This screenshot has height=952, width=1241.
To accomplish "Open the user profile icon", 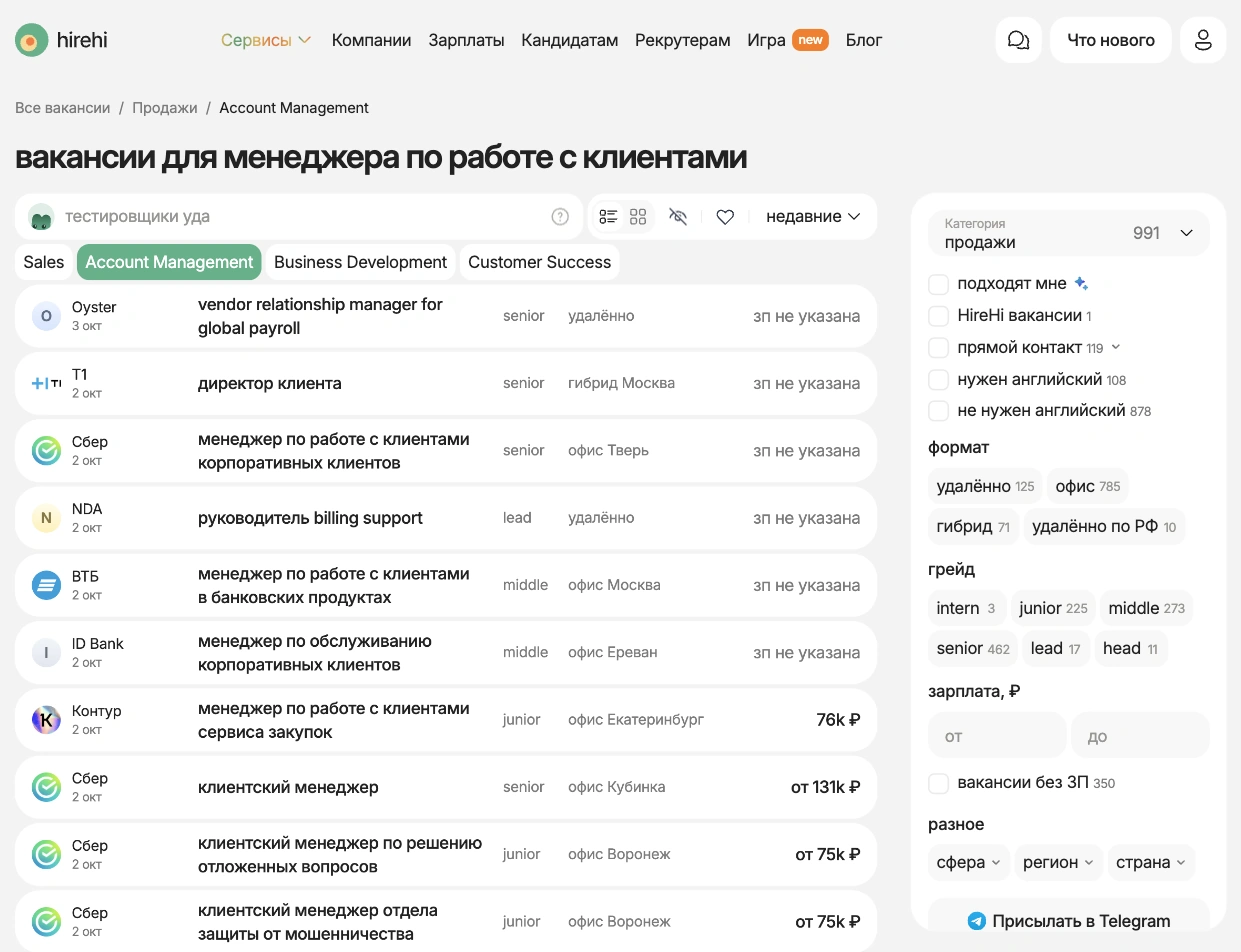I will 1203,40.
